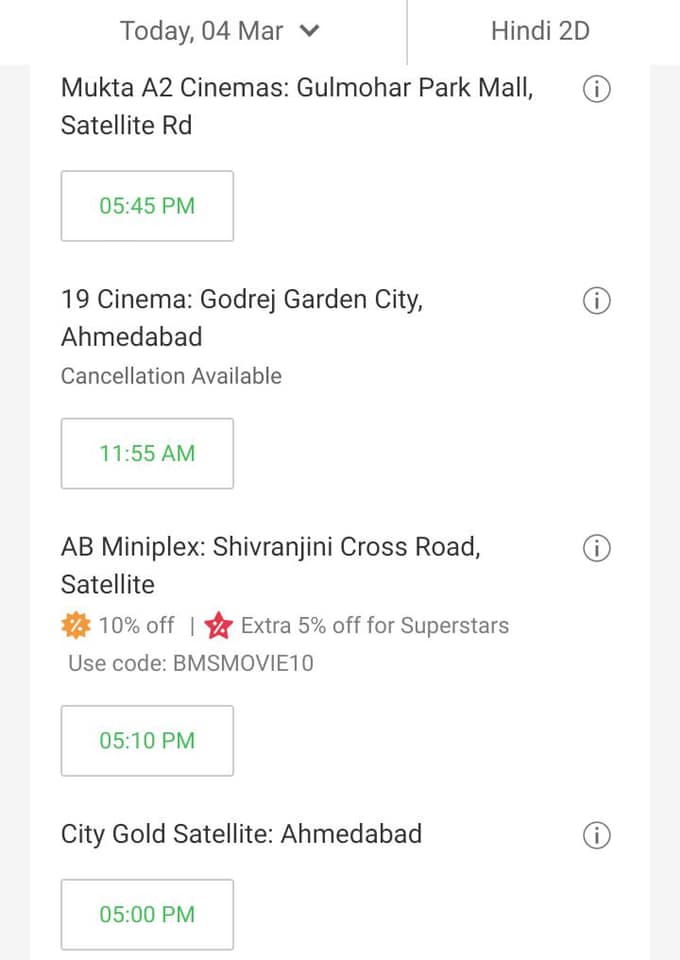
Task: Open info for Mukta A2 Cinemas
Action: coord(596,89)
